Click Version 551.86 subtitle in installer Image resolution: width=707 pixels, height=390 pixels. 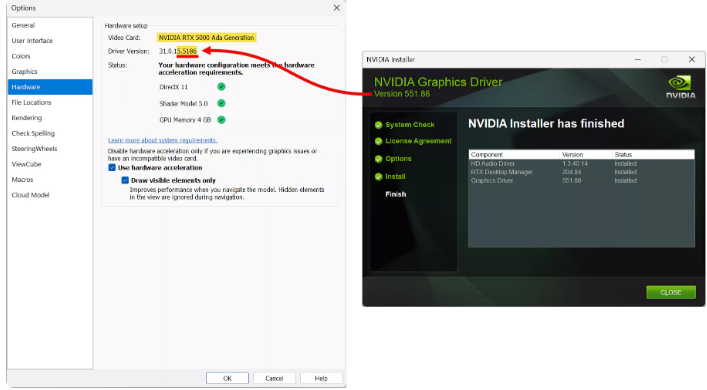402,94
